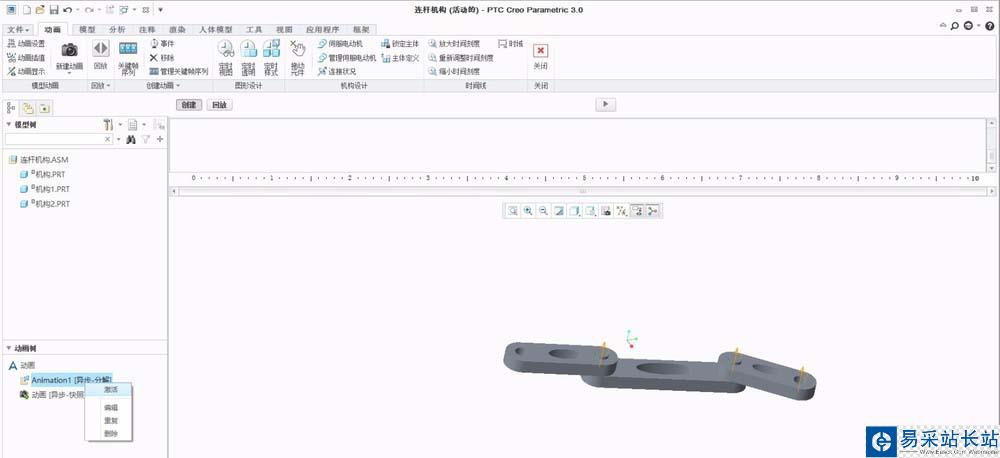
Task: Open 管理关键帧序列 manager
Action: (179, 71)
